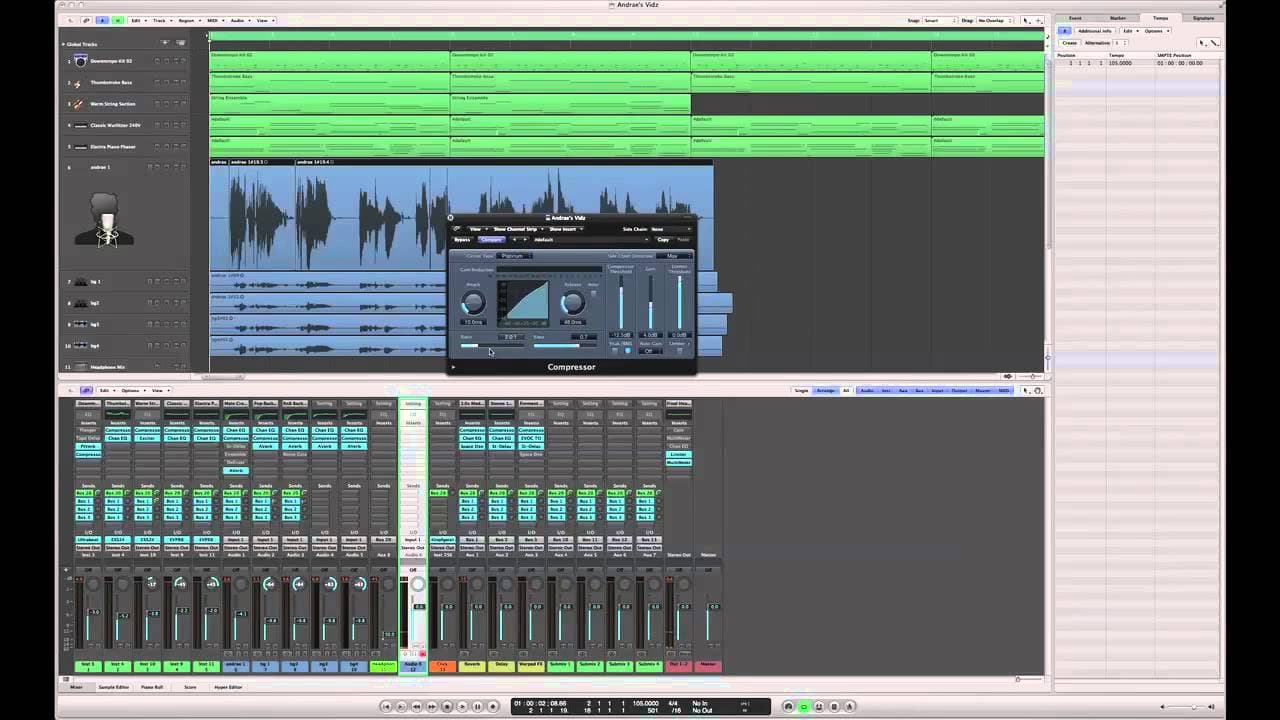Select the RMS detection button
This screenshot has width=1280, height=720.
[x=628, y=351]
